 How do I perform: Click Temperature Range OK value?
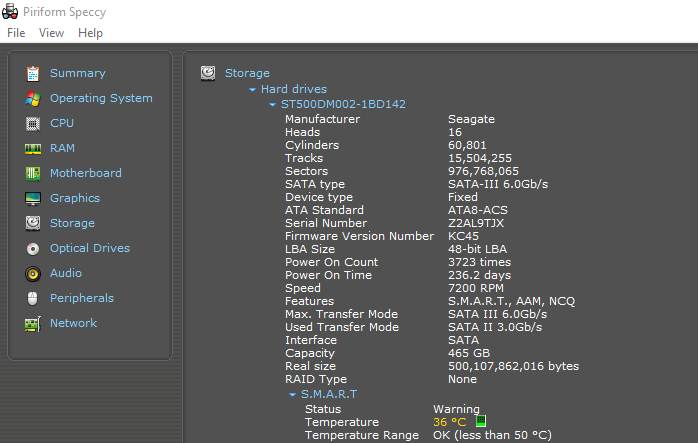[492, 435]
